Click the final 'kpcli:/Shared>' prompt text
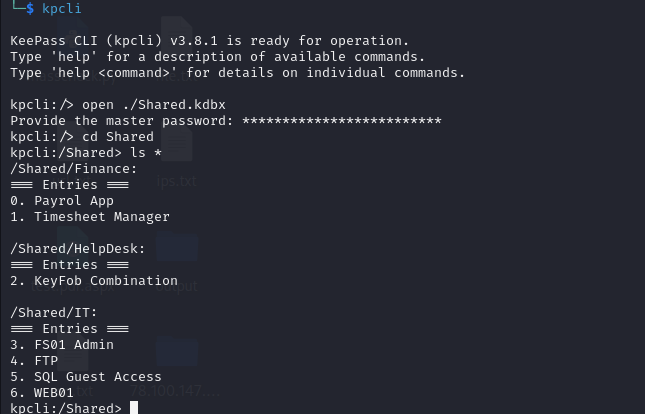The image size is (645, 414). tap(66, 407)
